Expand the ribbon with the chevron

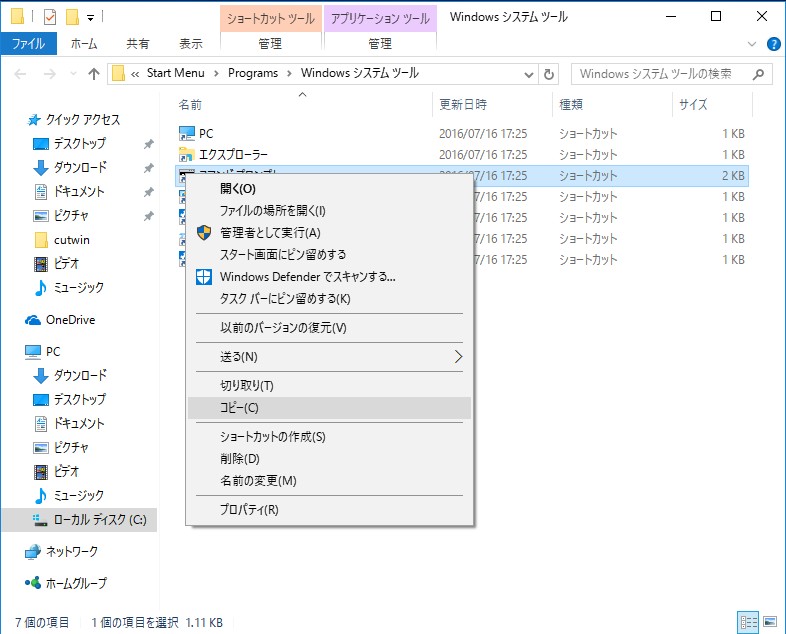(x=751, y=44)
